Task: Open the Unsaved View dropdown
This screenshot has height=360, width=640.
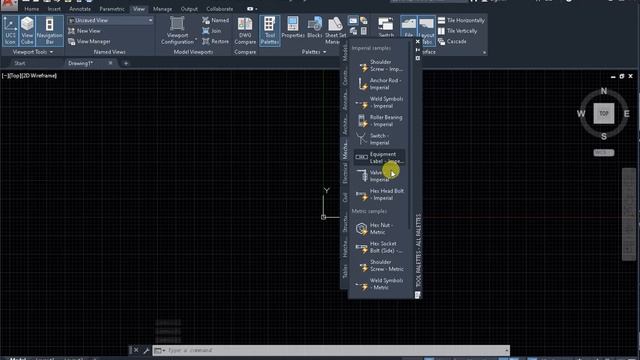Action: [110, 20]
